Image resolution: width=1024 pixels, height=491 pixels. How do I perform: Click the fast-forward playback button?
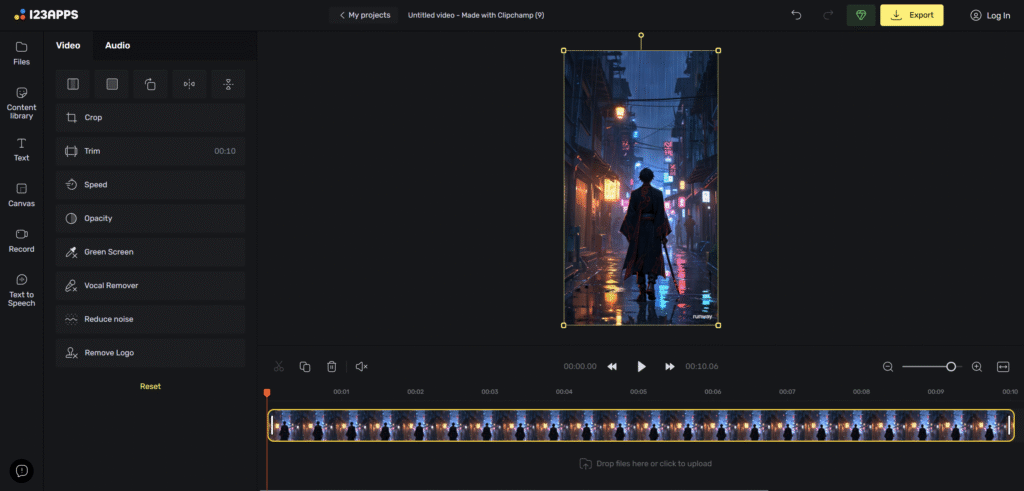pos(669,366)
